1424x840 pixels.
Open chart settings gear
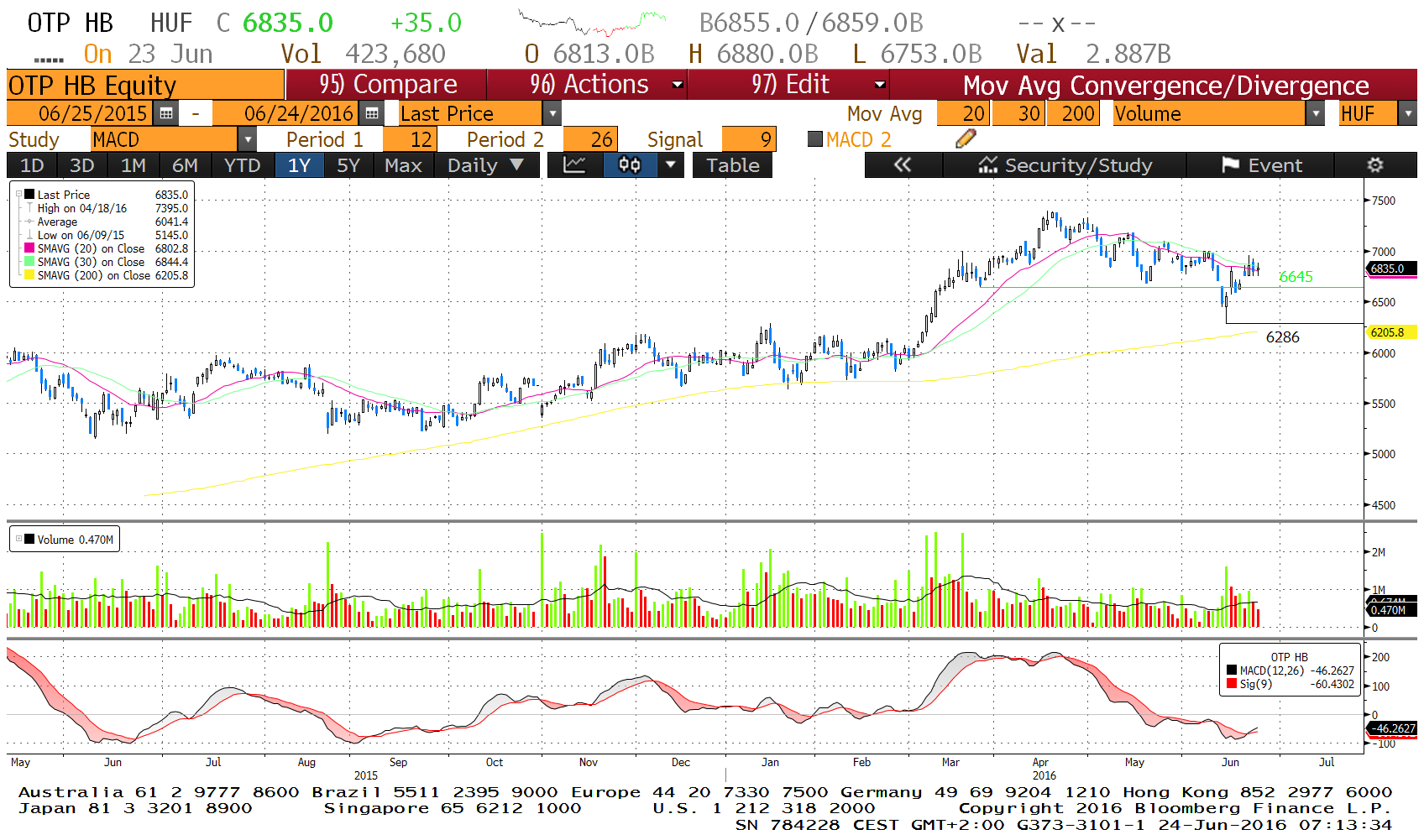point(1374,165)
